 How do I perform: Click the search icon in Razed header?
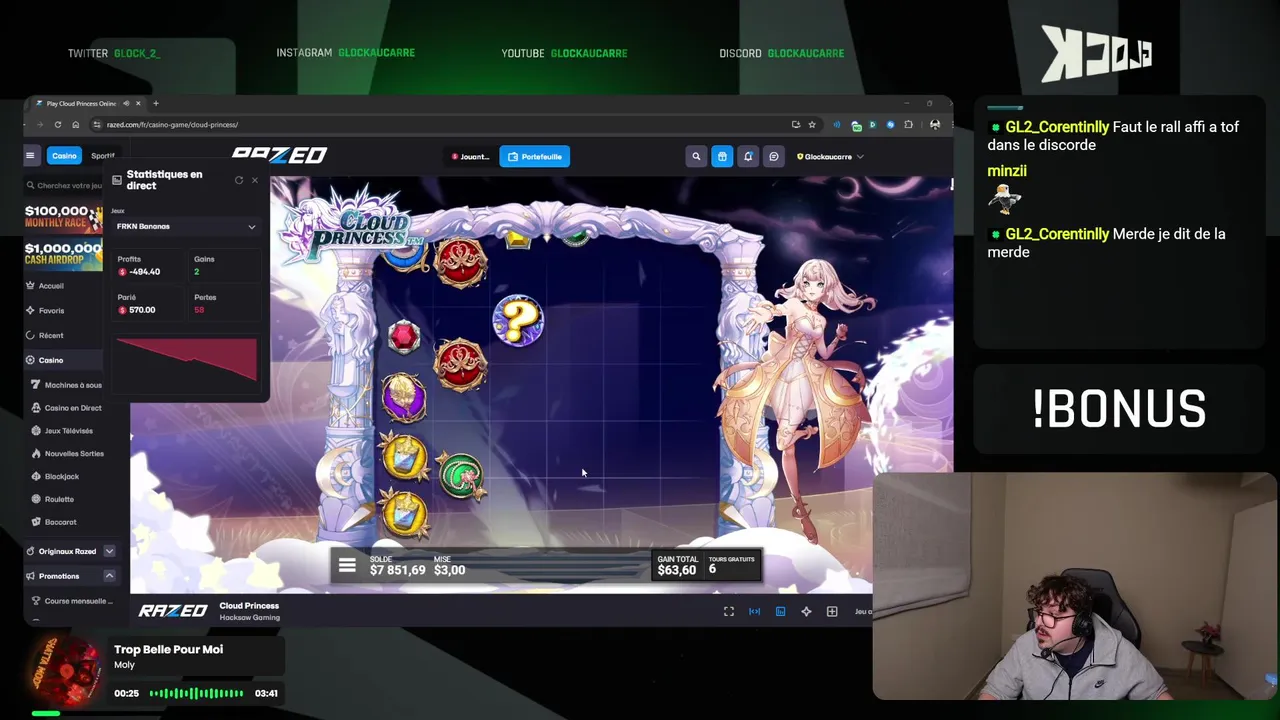pyautogui.click(x=696, y=157)
